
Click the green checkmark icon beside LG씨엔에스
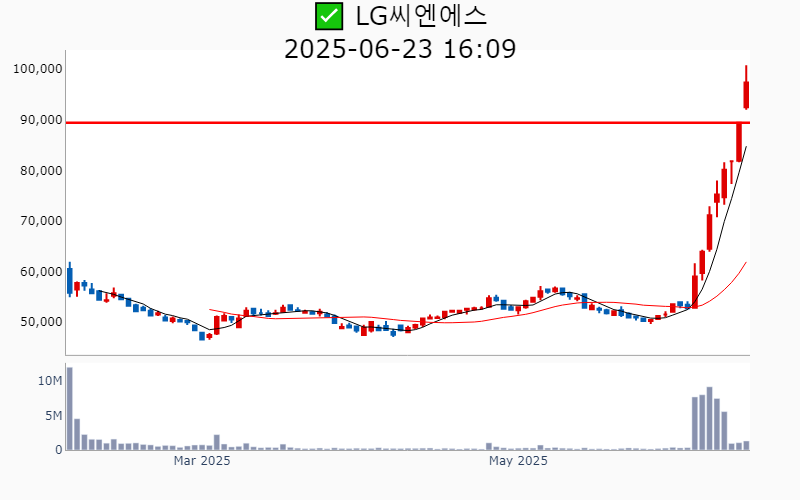[x=329, y=16]
